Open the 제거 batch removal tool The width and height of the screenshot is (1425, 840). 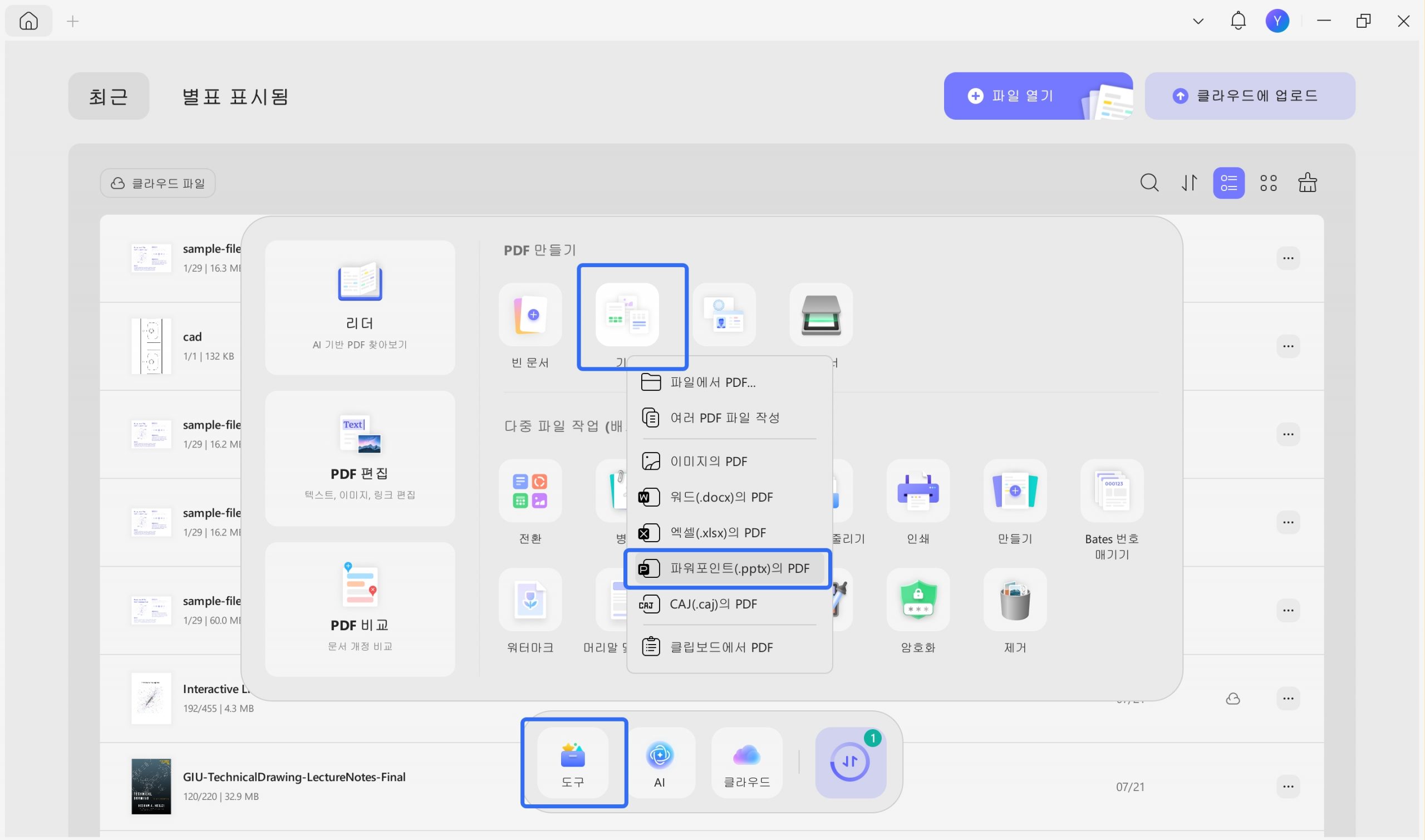1015,600
